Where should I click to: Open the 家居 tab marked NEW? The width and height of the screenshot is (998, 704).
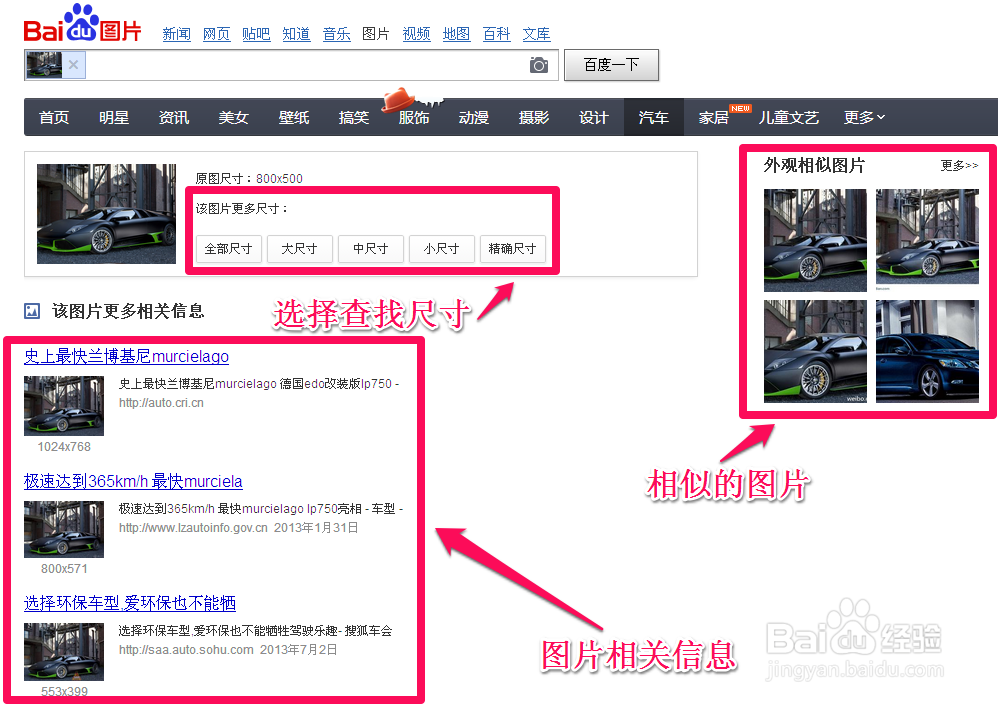click(x=714, y=118)
